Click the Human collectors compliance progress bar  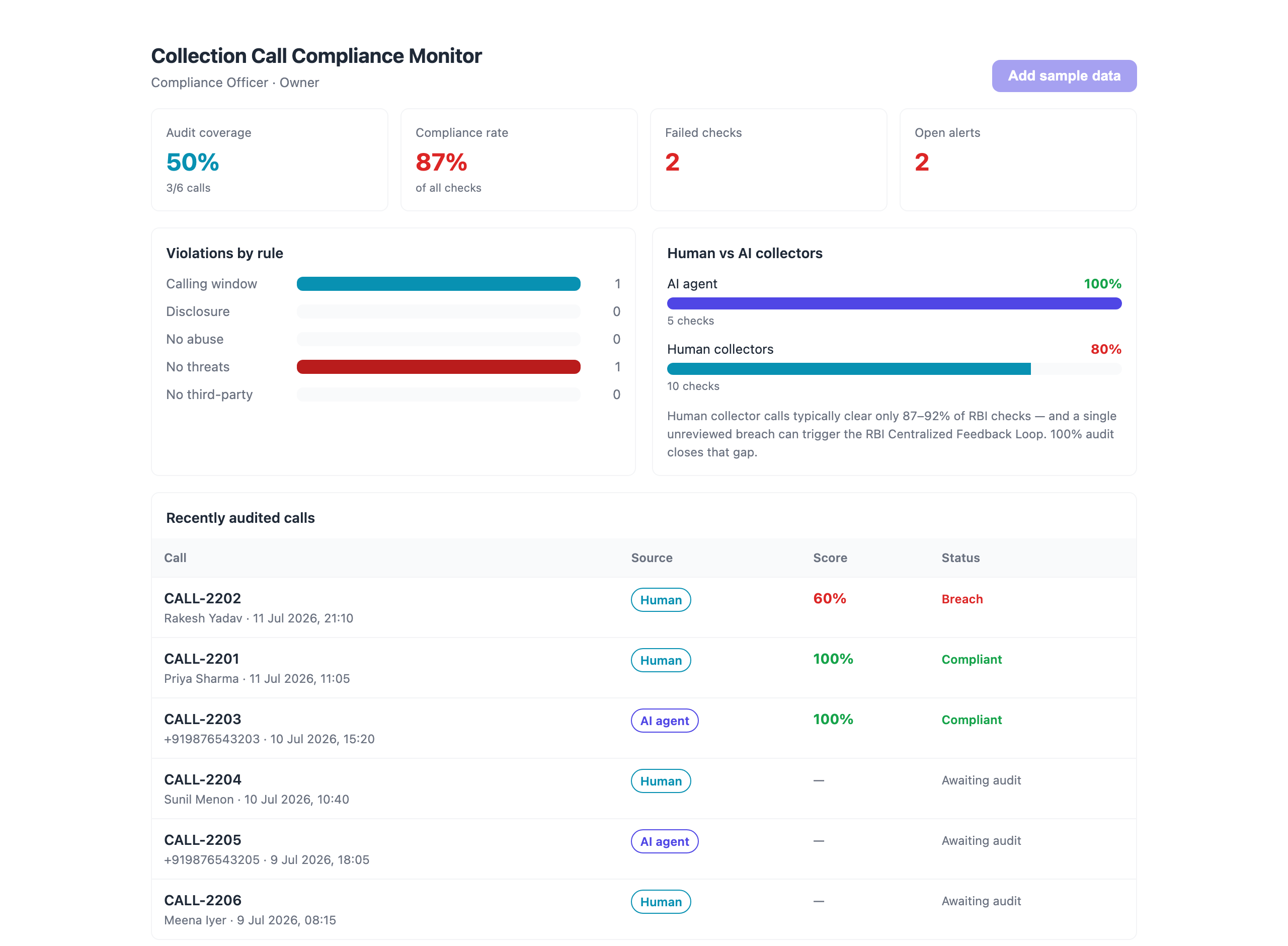click(x=894, y=369)
